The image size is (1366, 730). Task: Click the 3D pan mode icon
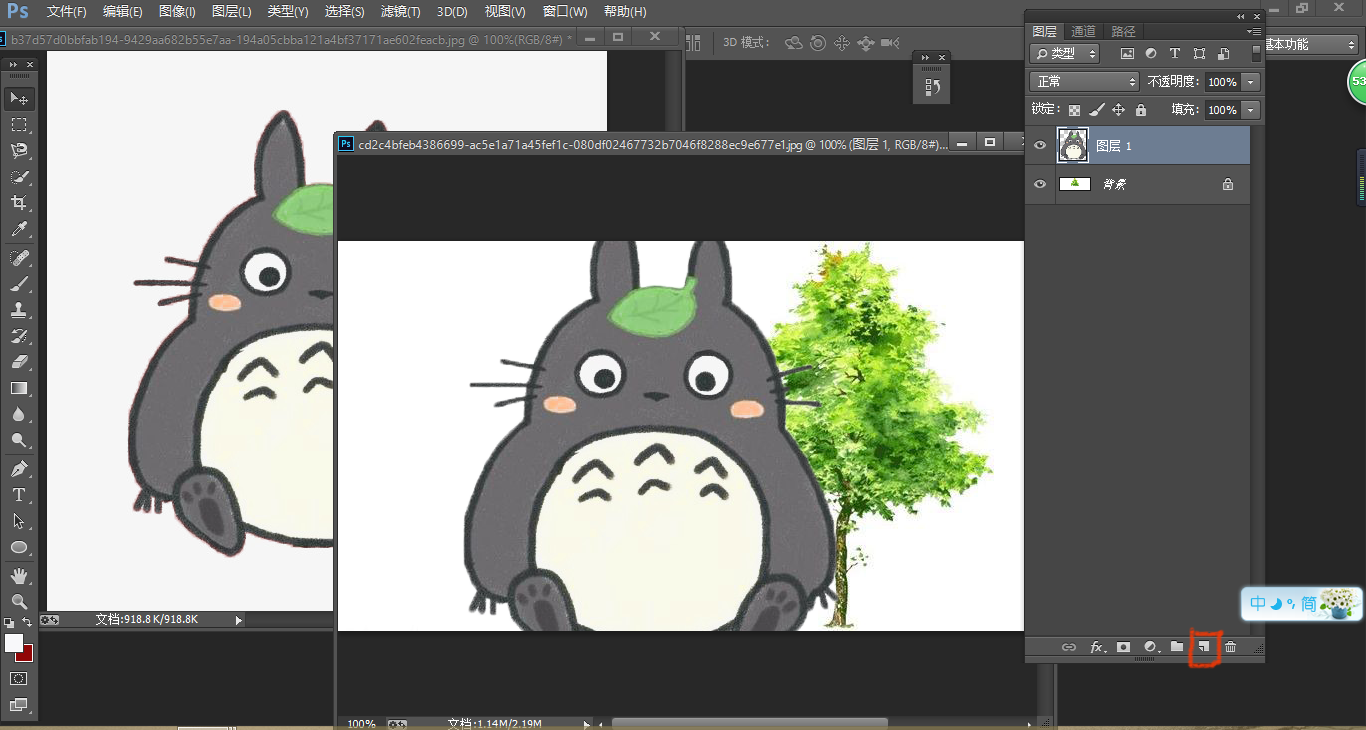coord(842,43)
